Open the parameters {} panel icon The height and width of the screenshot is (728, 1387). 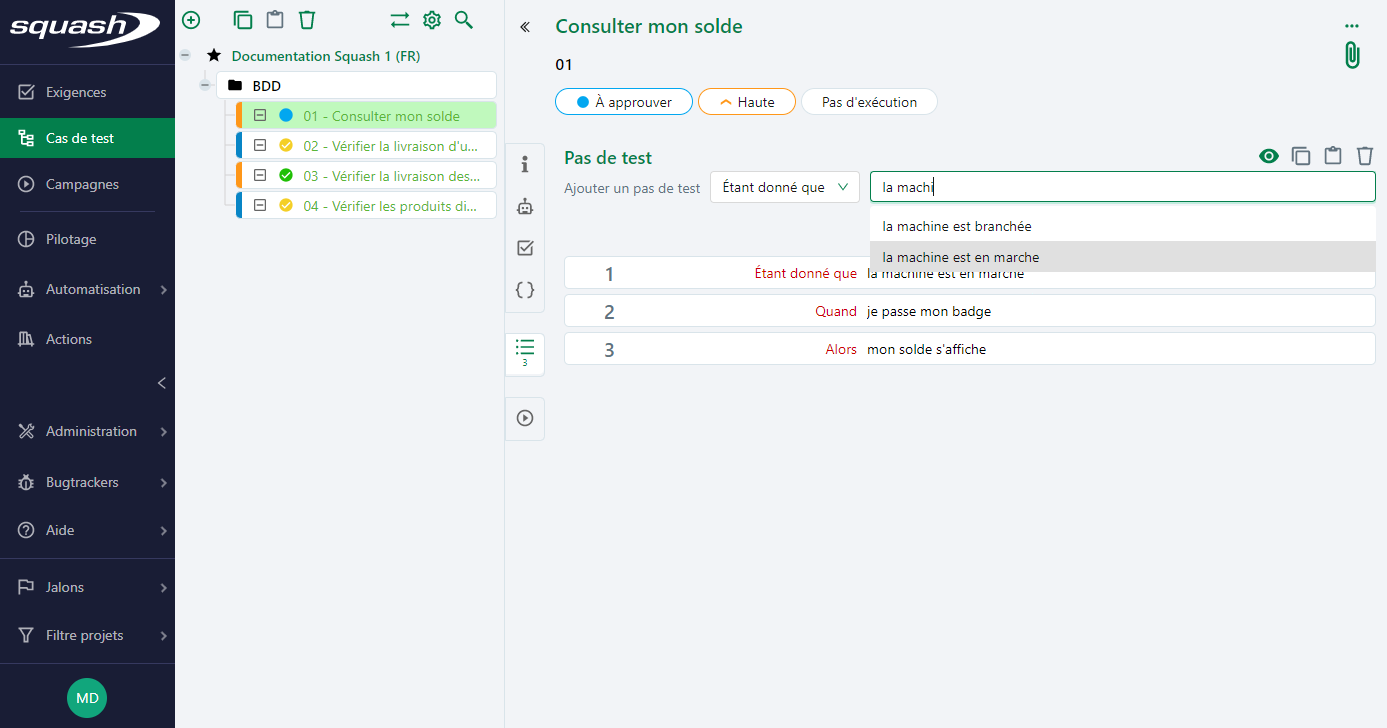(x=525, y=290)
